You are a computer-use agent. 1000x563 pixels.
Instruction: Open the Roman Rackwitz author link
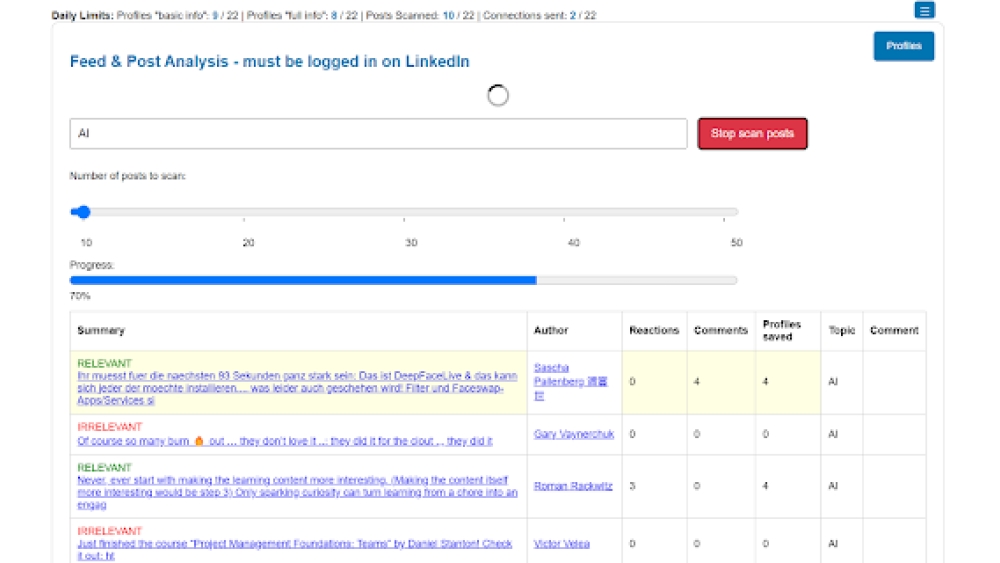click(x=573, y=486)
